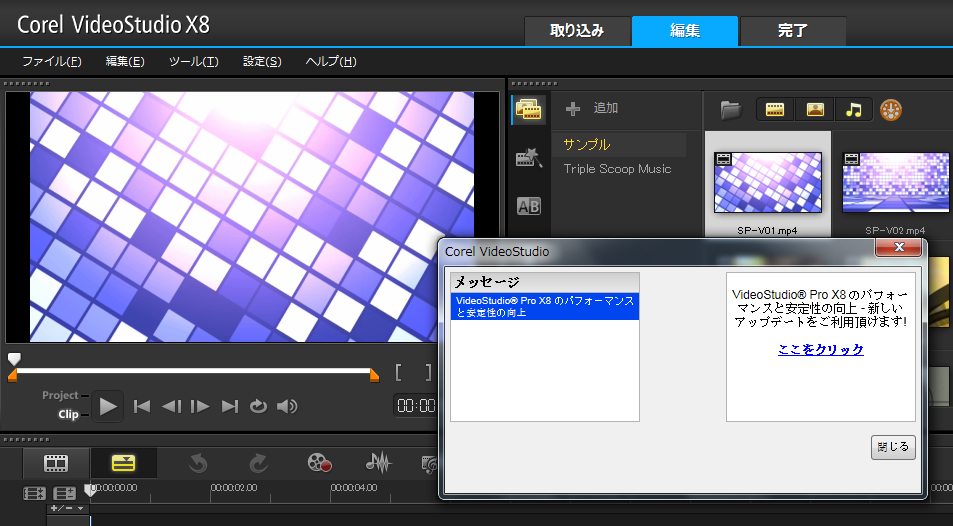The image size is (953, 526).
Task: Select the SP-V02.mp4 thumbnail
Action: point(896,182)
